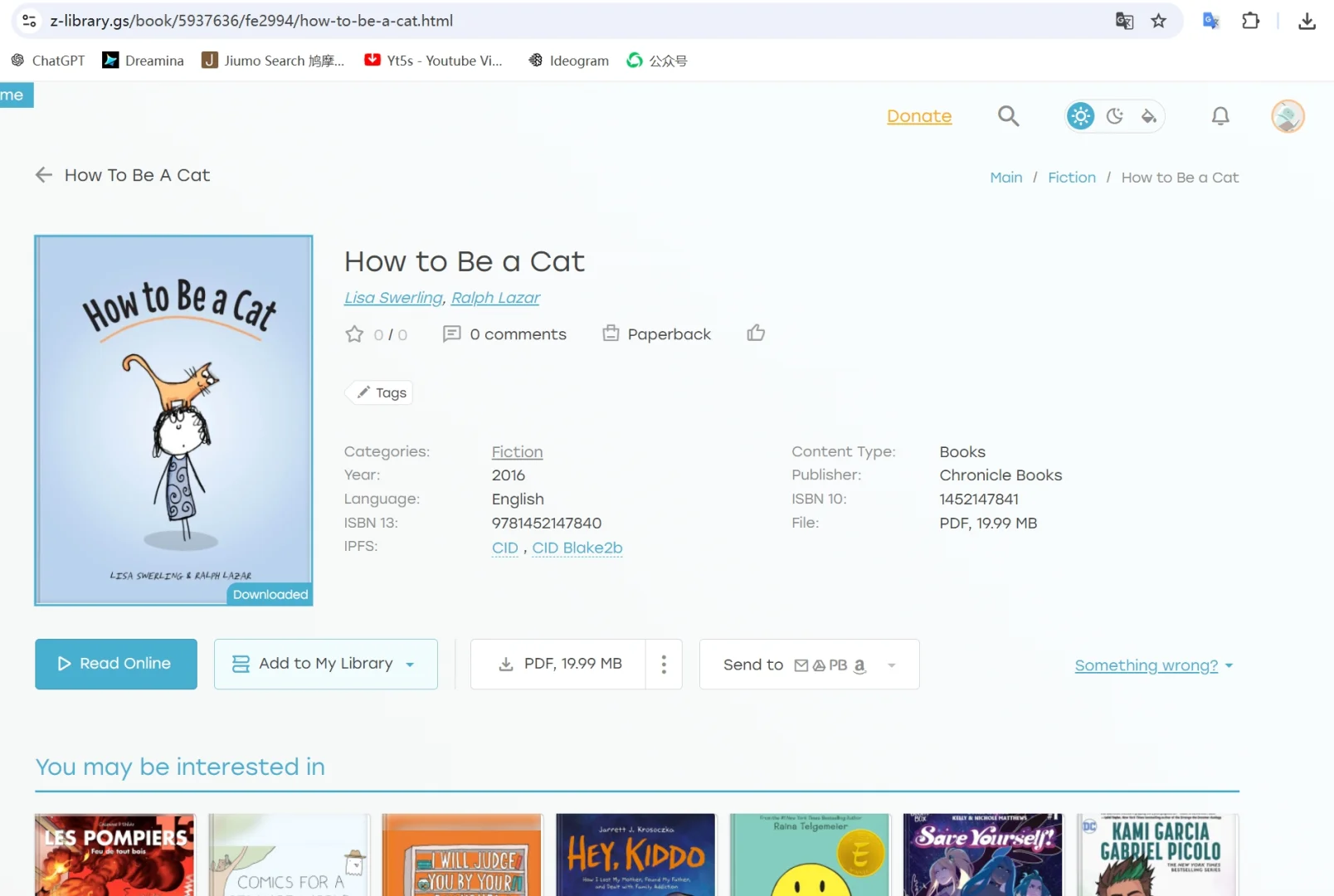This screenshot has height=896, width=1334.
Task: Click translate page icon in address bar
Action: (1124, 21)
